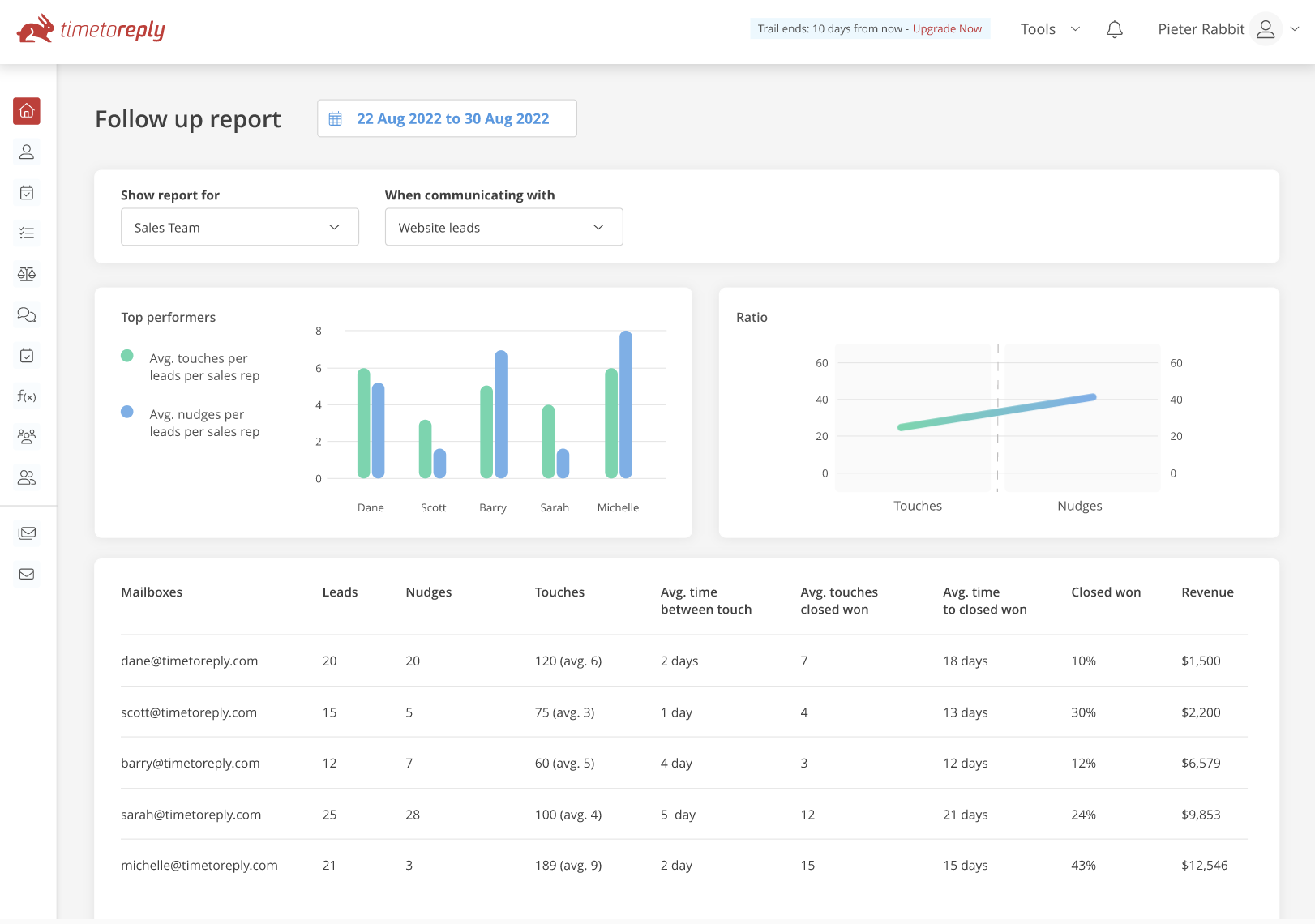Select the michelle@timetoreply.com mailbox row

(684, 865)
